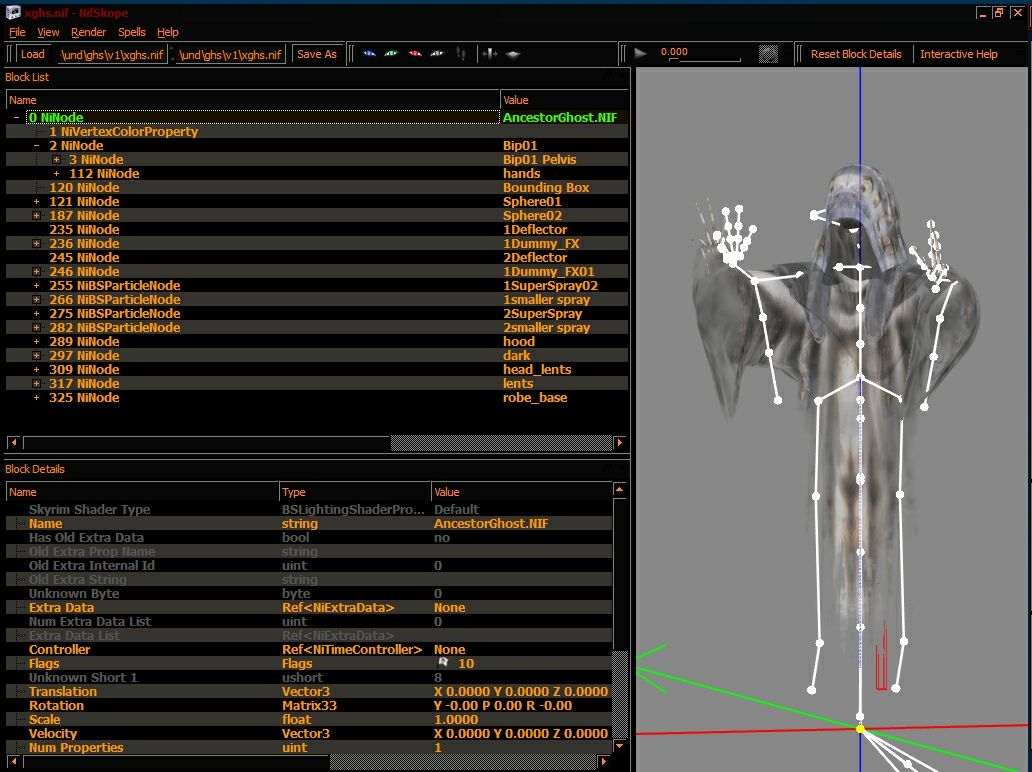Viewport: 1032px width, 772px height.
Task: Play the animation
Action: click(640, 53)
